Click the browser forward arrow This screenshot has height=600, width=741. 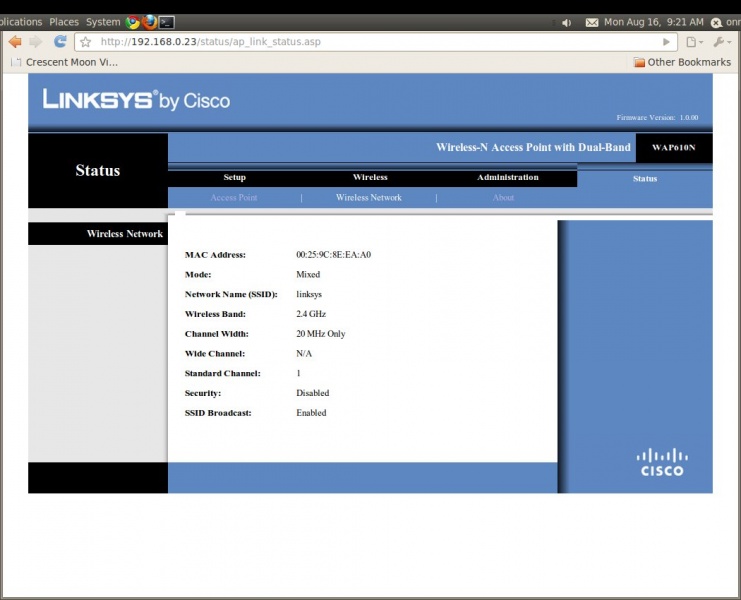coord(36,42)
